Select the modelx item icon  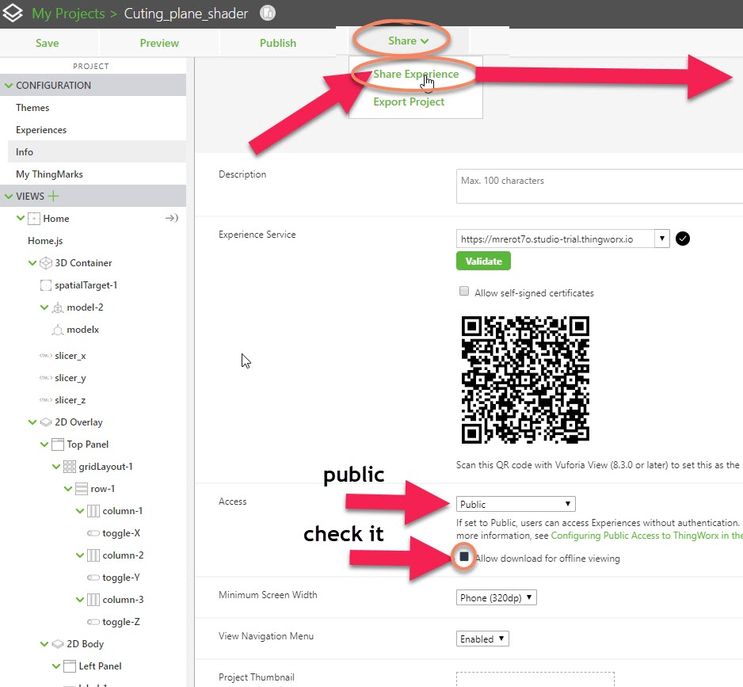coord(57,330)
